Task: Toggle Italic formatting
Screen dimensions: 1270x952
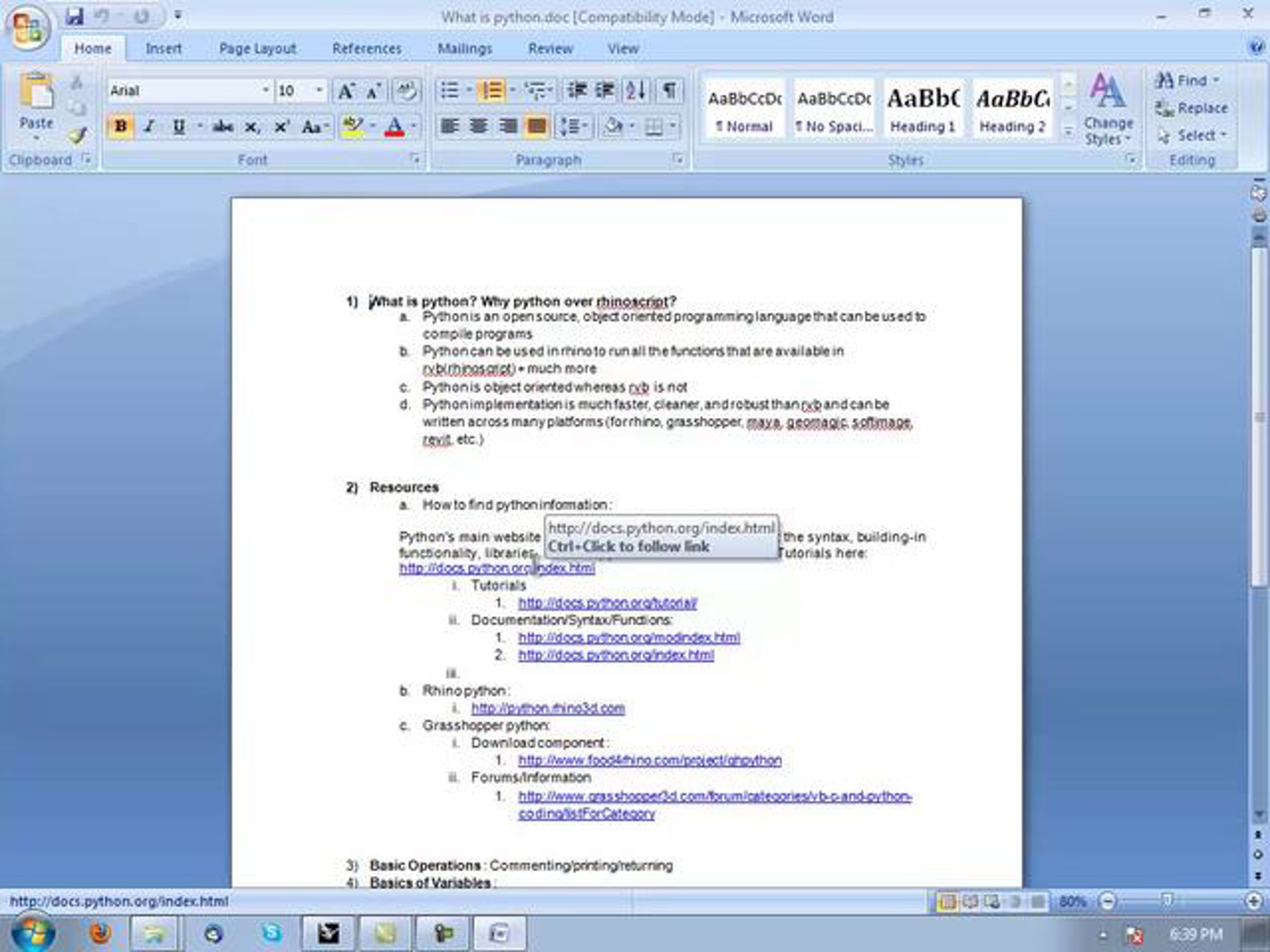Action: tap(149, 126)
